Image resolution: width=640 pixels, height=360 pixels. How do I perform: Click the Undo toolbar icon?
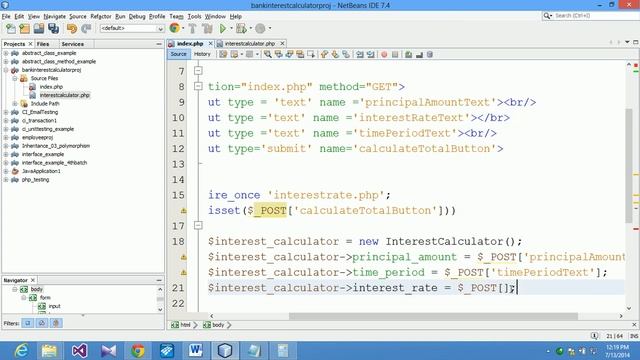72,28
